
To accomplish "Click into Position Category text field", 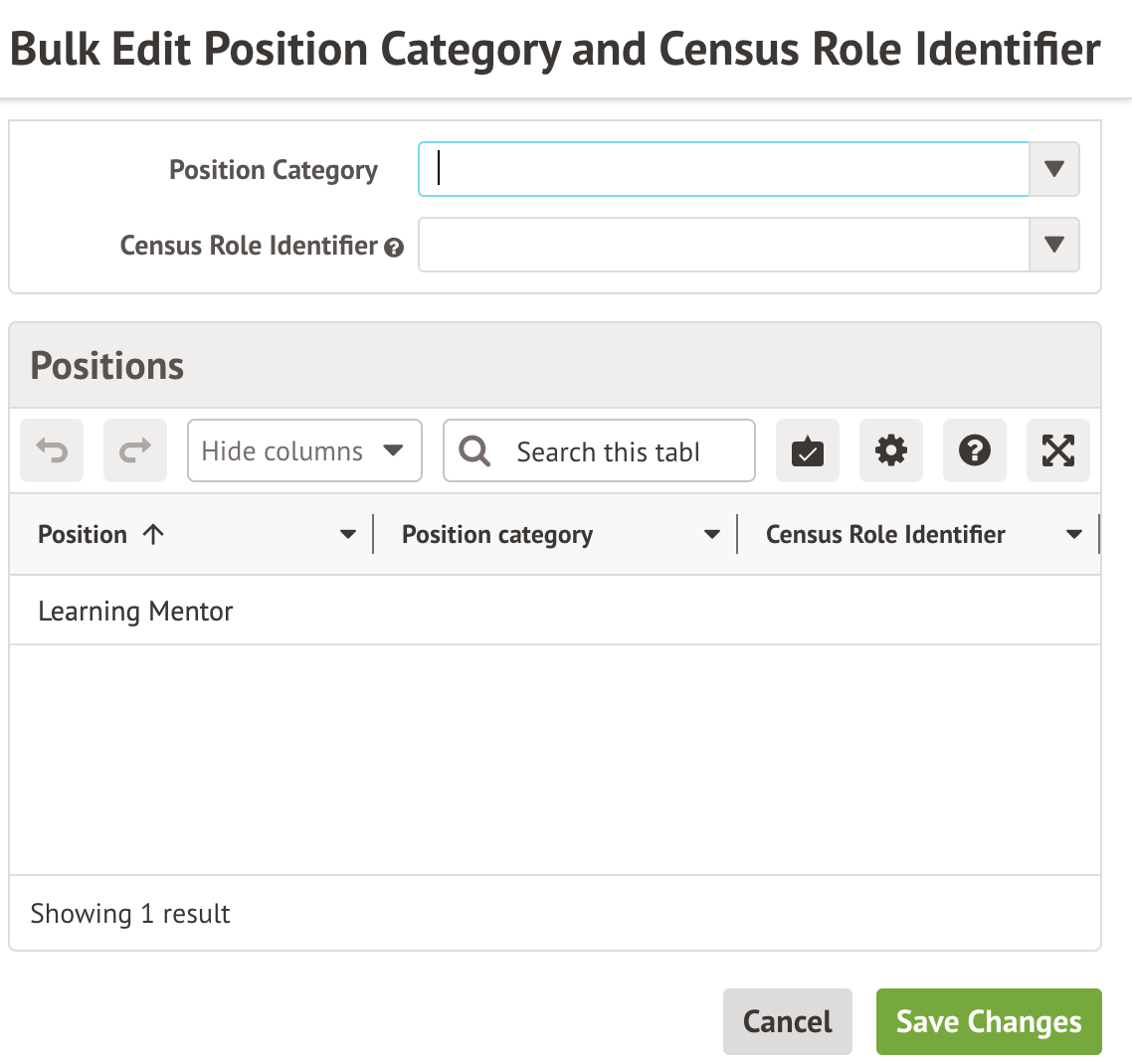I will 723,169.
